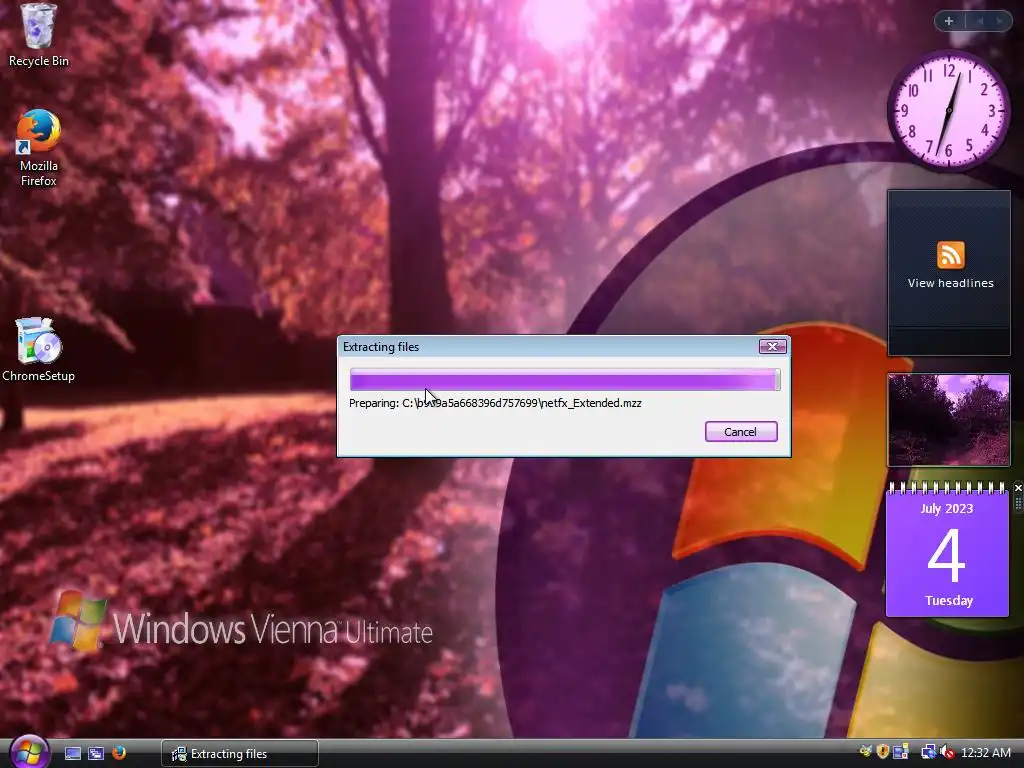This screenshot has height=768, width=1024.
Task: Close the calendar gadget with its X
Action: tap(1017, 488)
